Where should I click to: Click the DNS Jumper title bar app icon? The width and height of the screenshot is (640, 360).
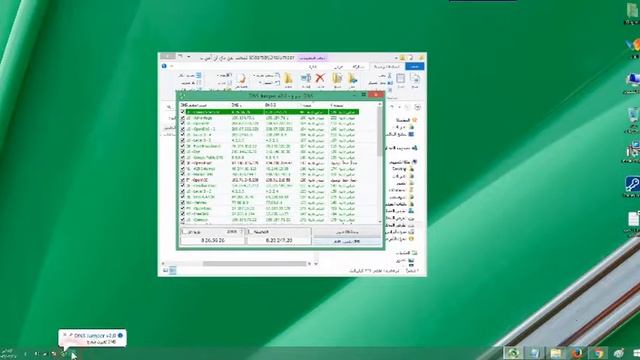click(182, 96)
